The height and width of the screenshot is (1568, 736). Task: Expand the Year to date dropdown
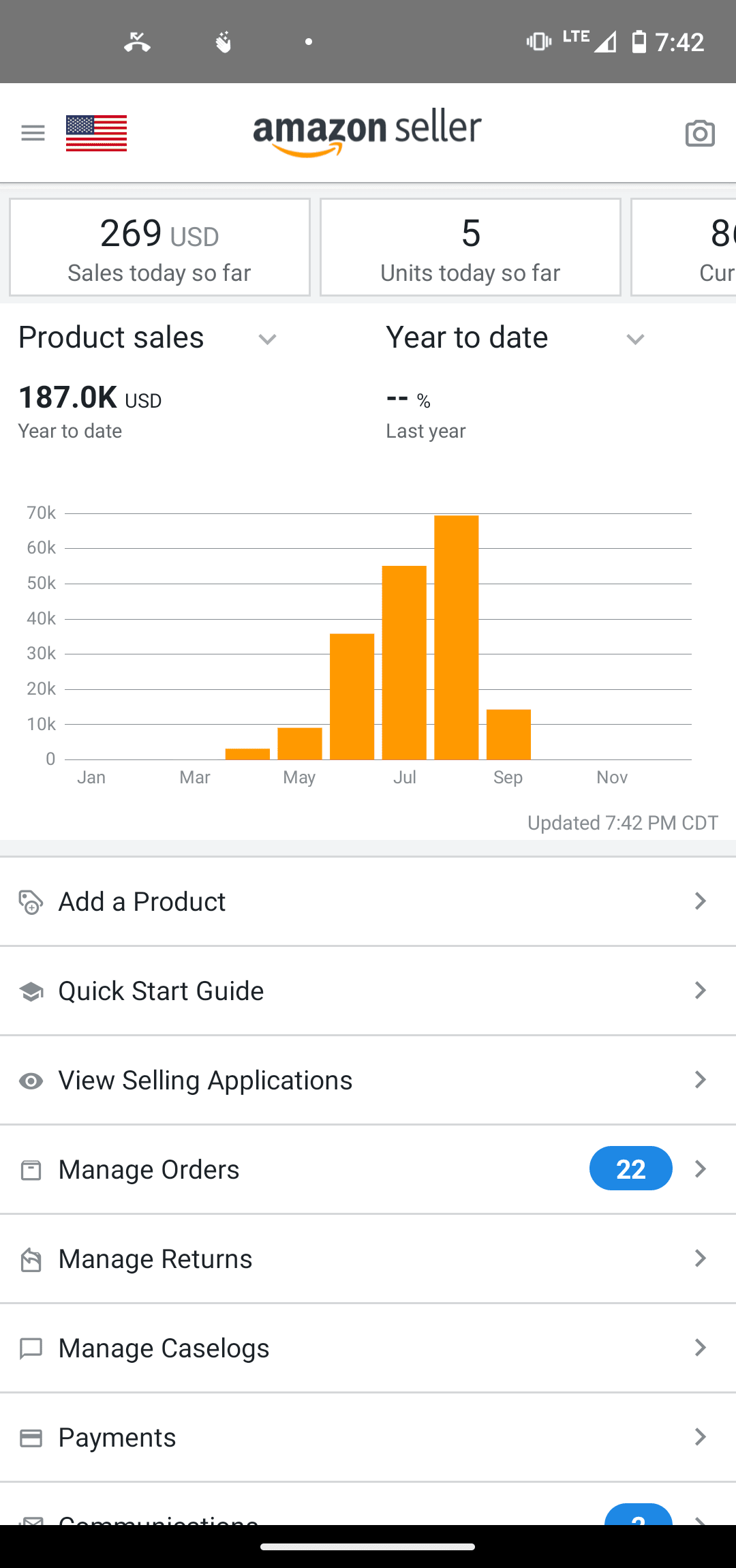(x=635, y=339)
